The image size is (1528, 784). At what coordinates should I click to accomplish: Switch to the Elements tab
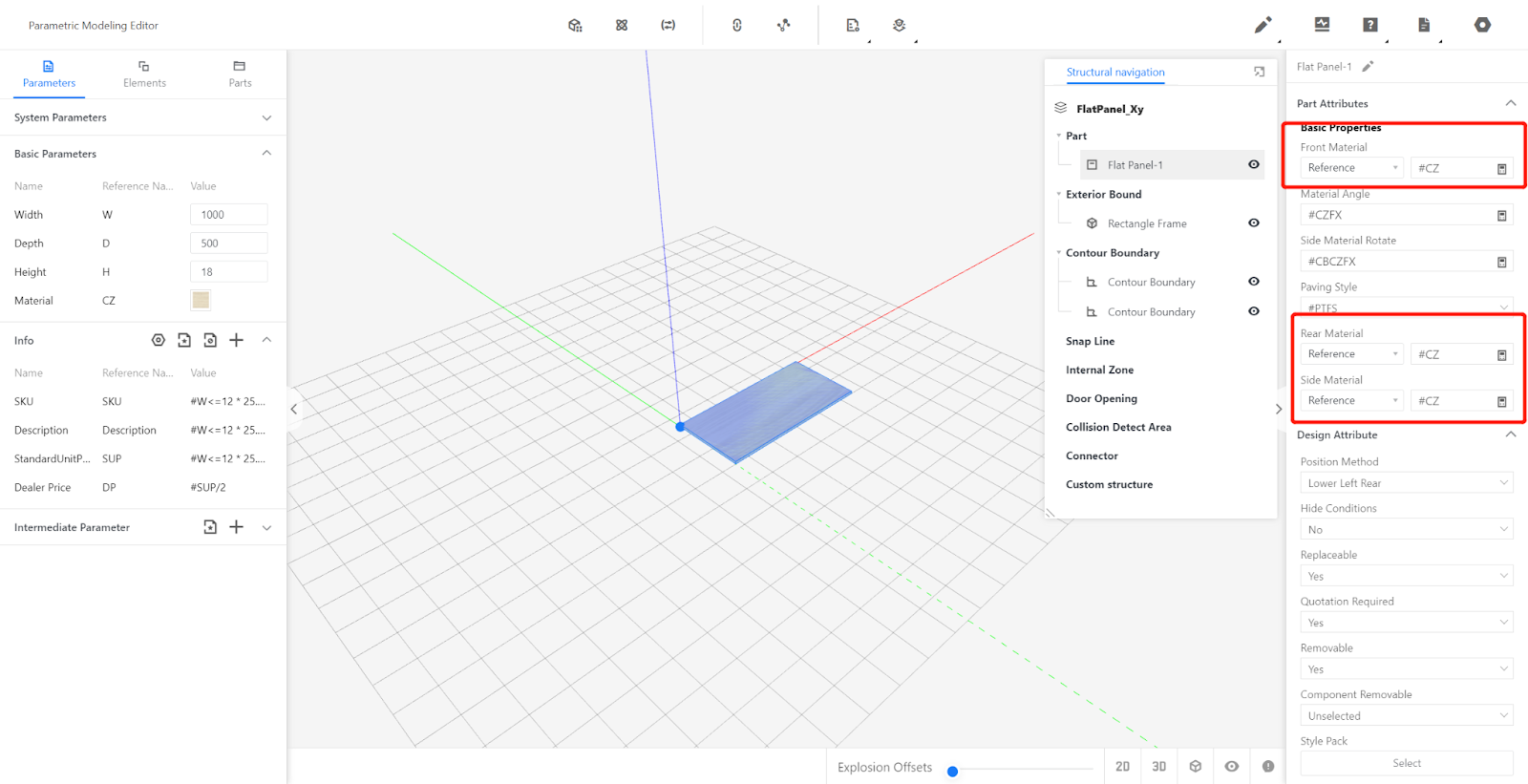click(144, 74)
